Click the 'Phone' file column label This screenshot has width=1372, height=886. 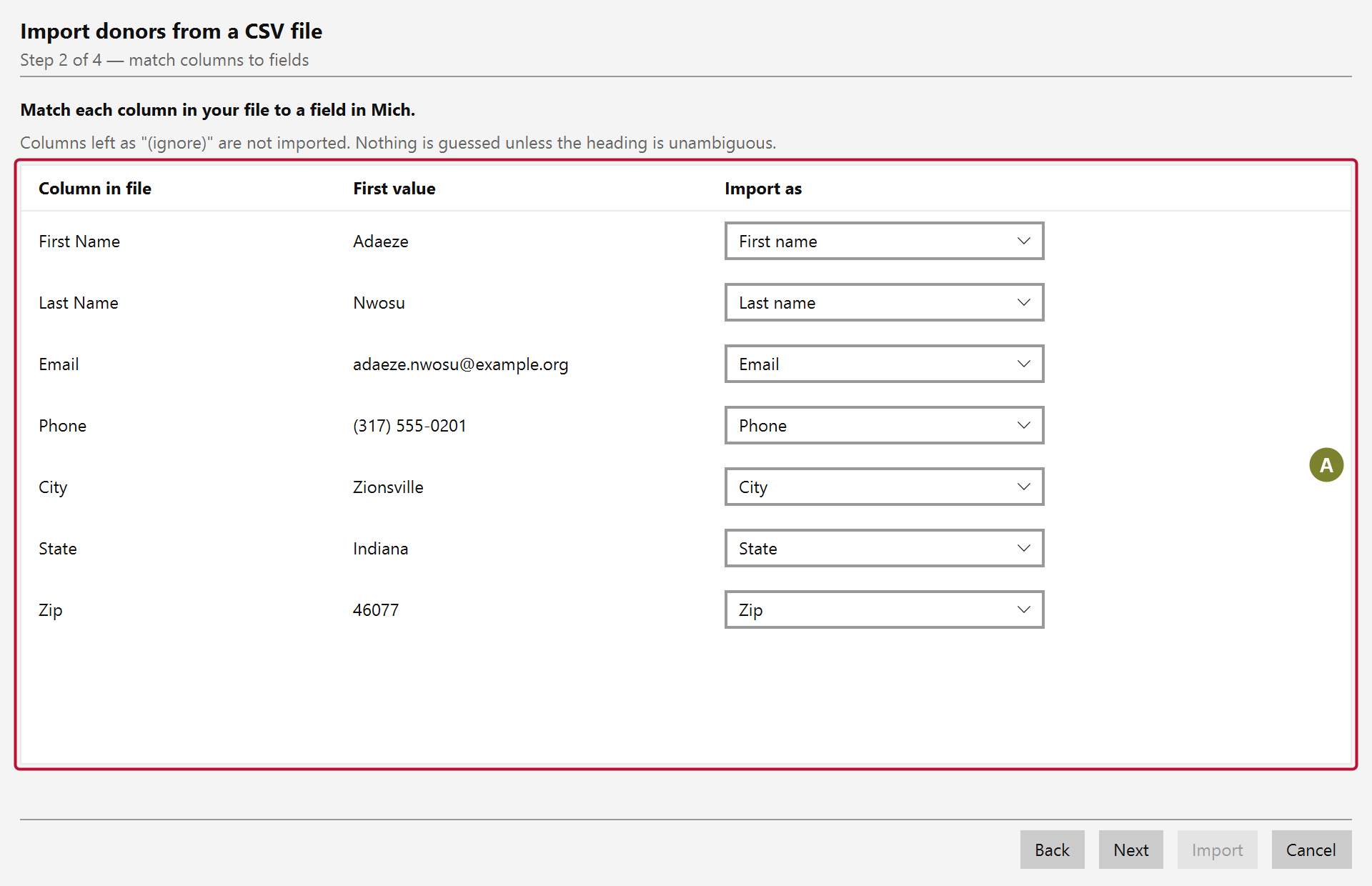click(63, 426)
